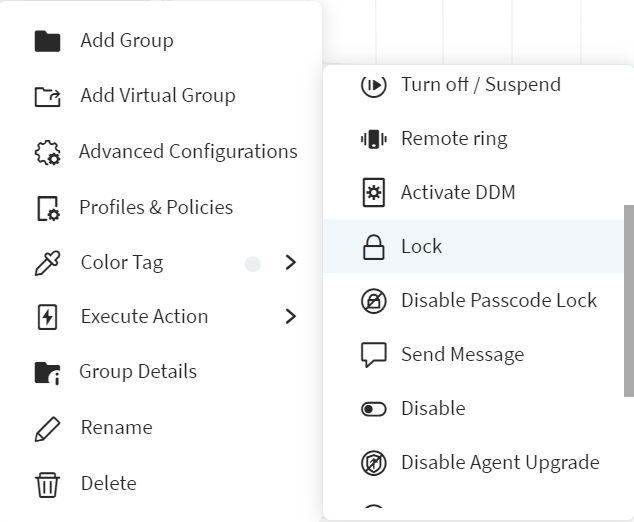Open Group Details

[x=138, y=372]
